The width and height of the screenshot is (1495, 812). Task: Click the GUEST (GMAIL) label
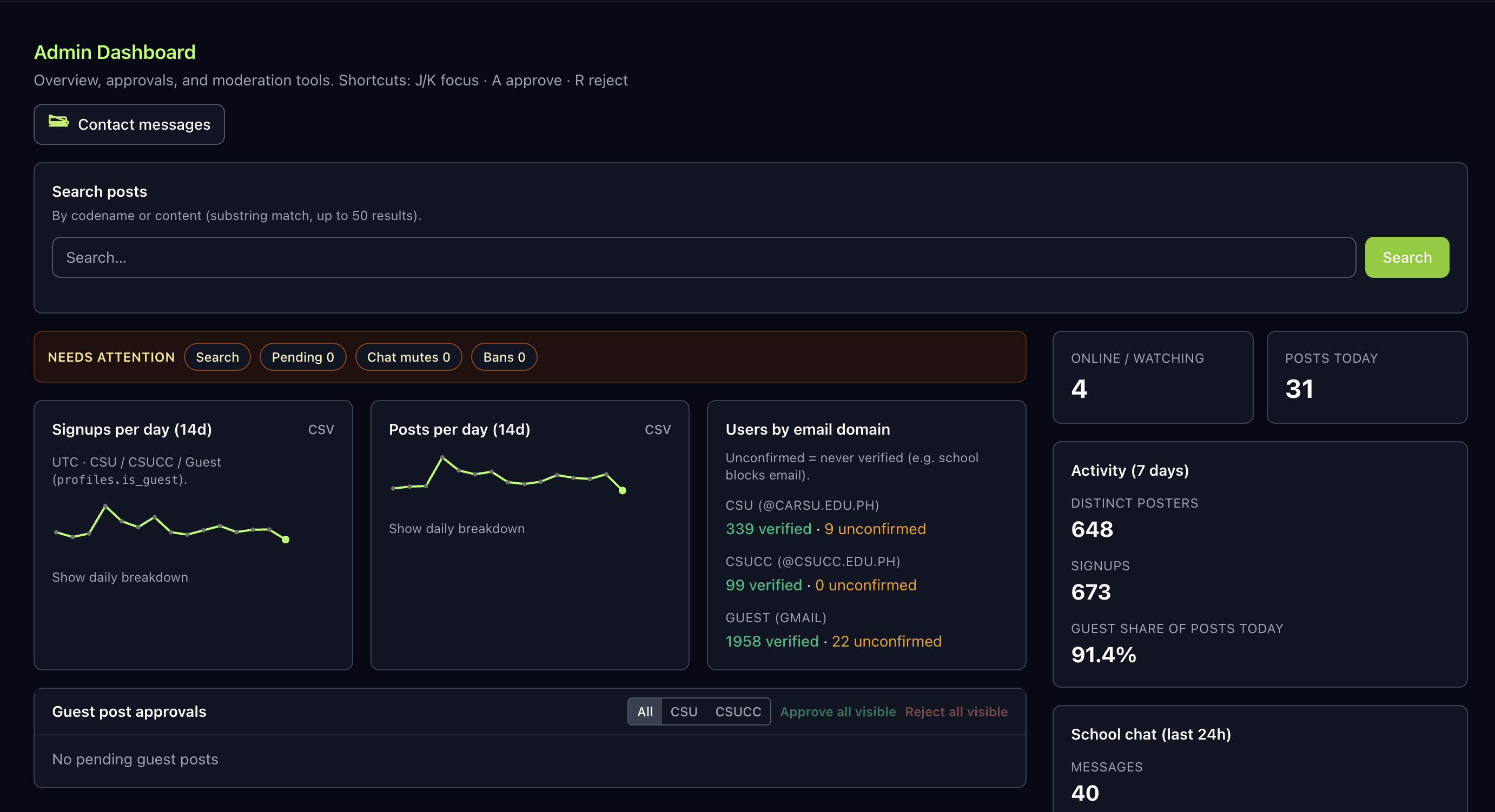pyautogui.click(x=776, y=617)
